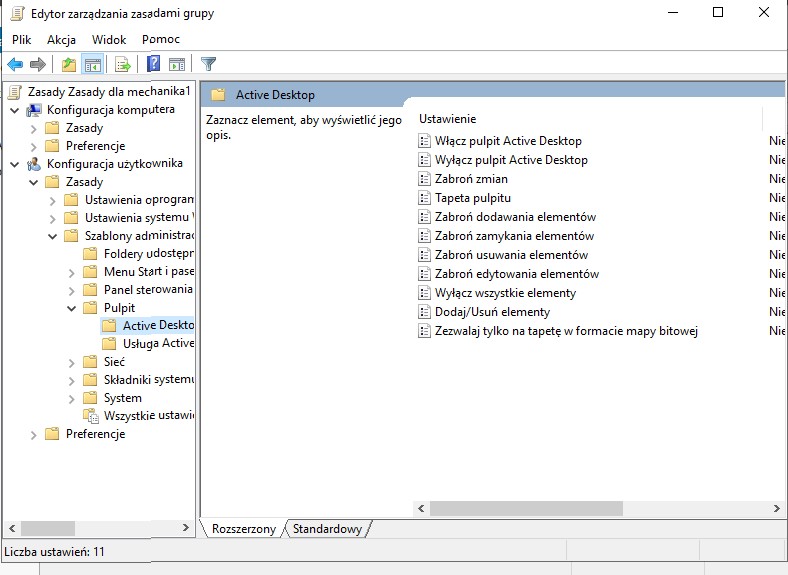The image size is (788, 575).
Task: Toggle the Show/Hide Action Pane icon
Action: (177, 64)
